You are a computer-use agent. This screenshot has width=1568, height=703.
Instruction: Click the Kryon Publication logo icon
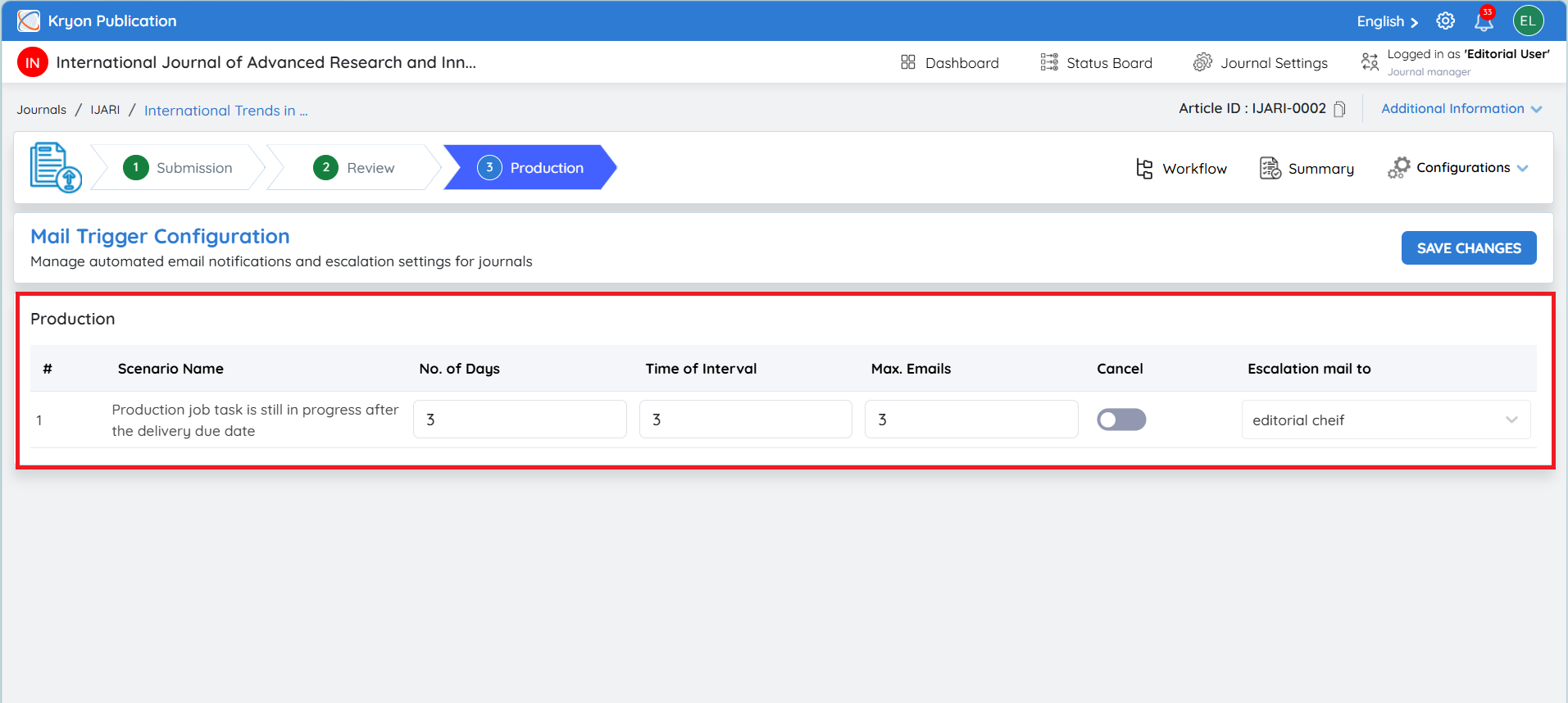pos(29,21)
